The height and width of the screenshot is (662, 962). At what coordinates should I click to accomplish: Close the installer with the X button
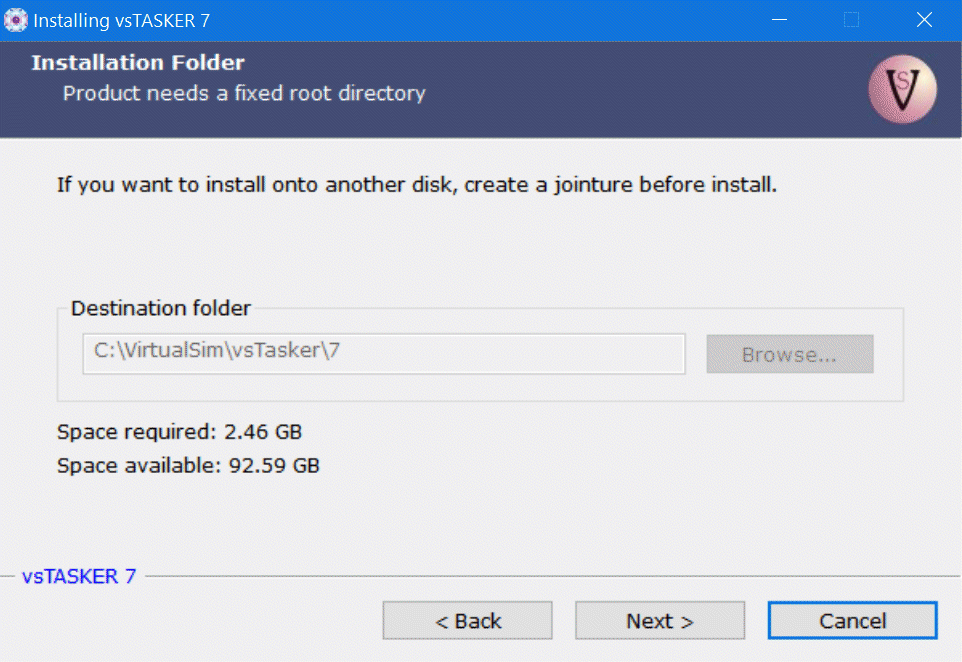click(x=924, y=20)
